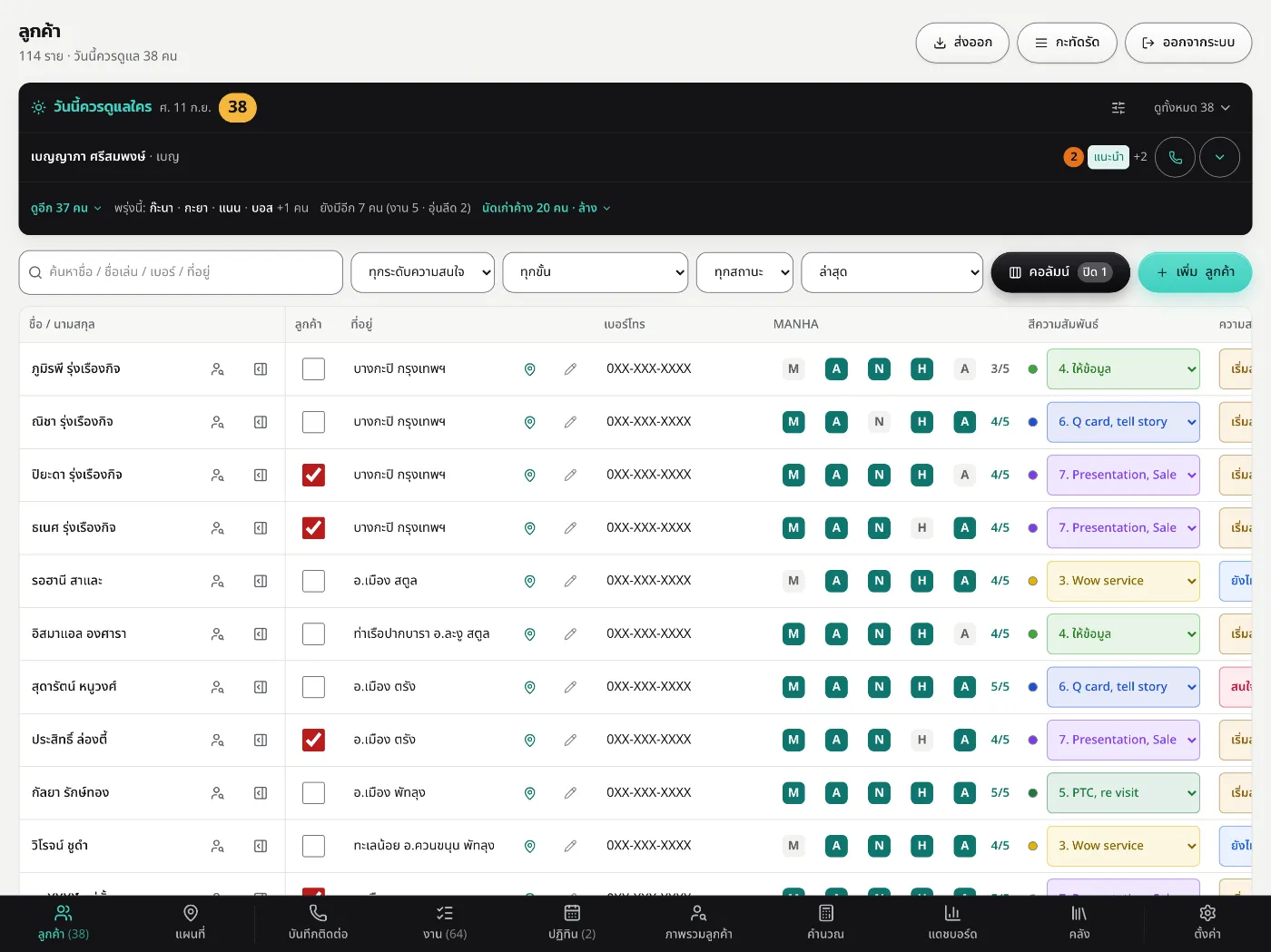The height and width of the screenshot is (952, 1271).
Task: Open the ล่าสุด sort dropdown
Action: click(x=892, y=272)
